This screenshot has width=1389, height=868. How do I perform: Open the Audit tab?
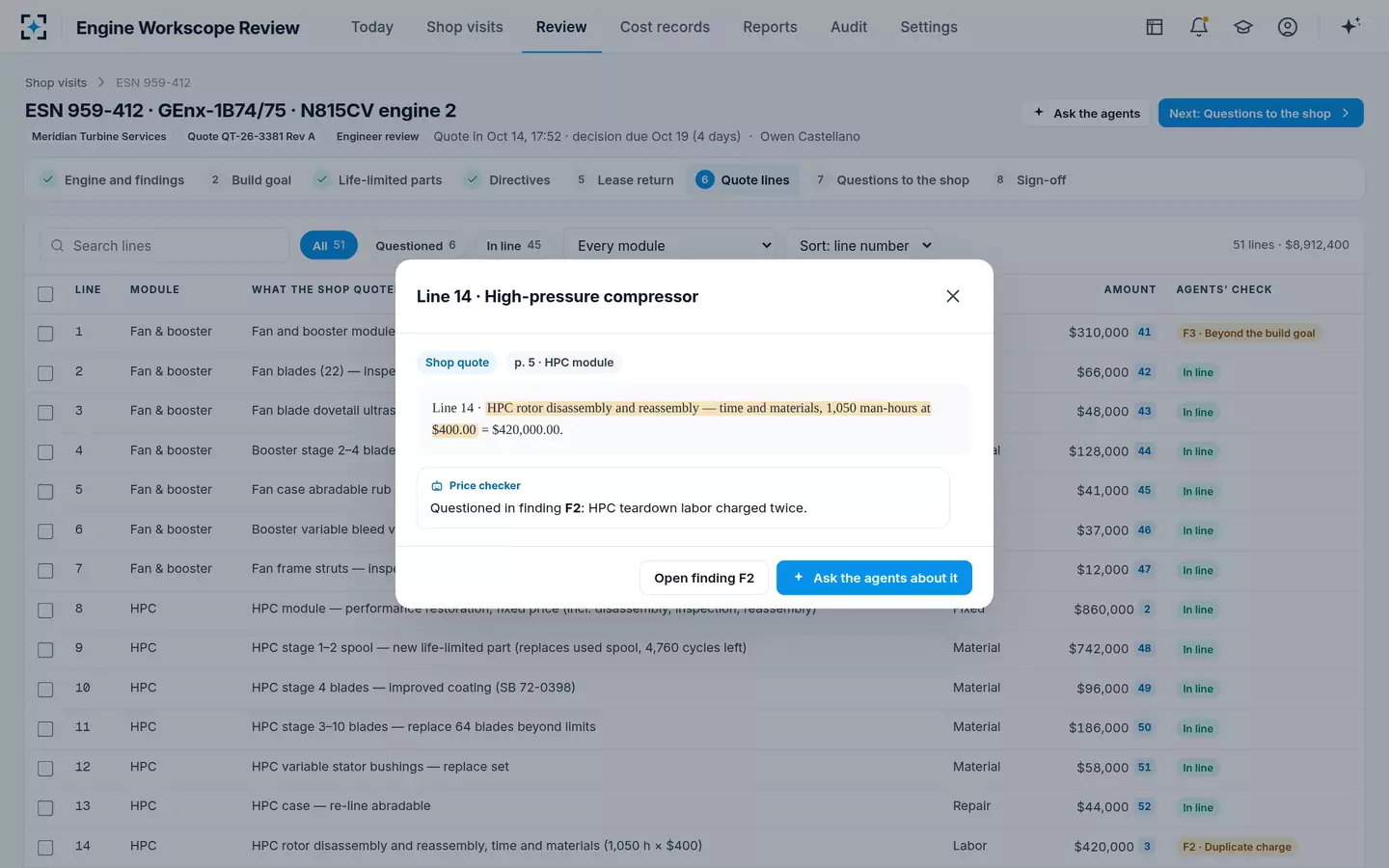(849, 27)
